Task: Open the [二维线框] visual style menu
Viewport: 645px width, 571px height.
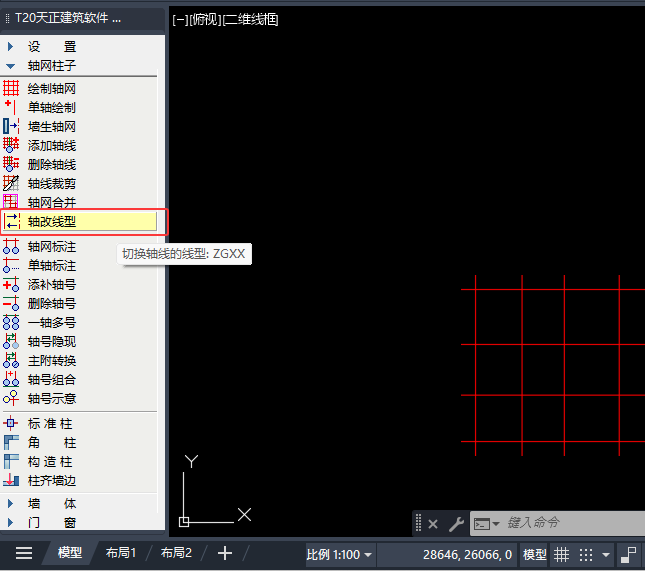Action: [x=251, y=19]
